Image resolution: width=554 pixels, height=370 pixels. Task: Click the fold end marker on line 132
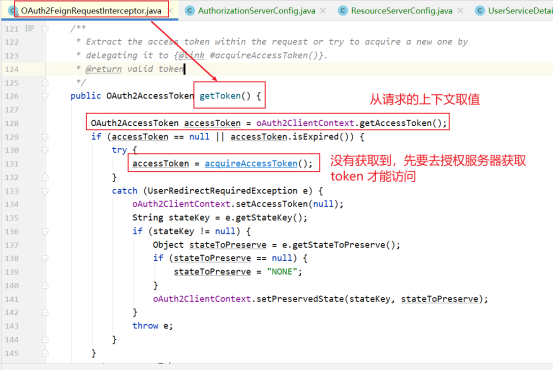click(x=45, y=177)
